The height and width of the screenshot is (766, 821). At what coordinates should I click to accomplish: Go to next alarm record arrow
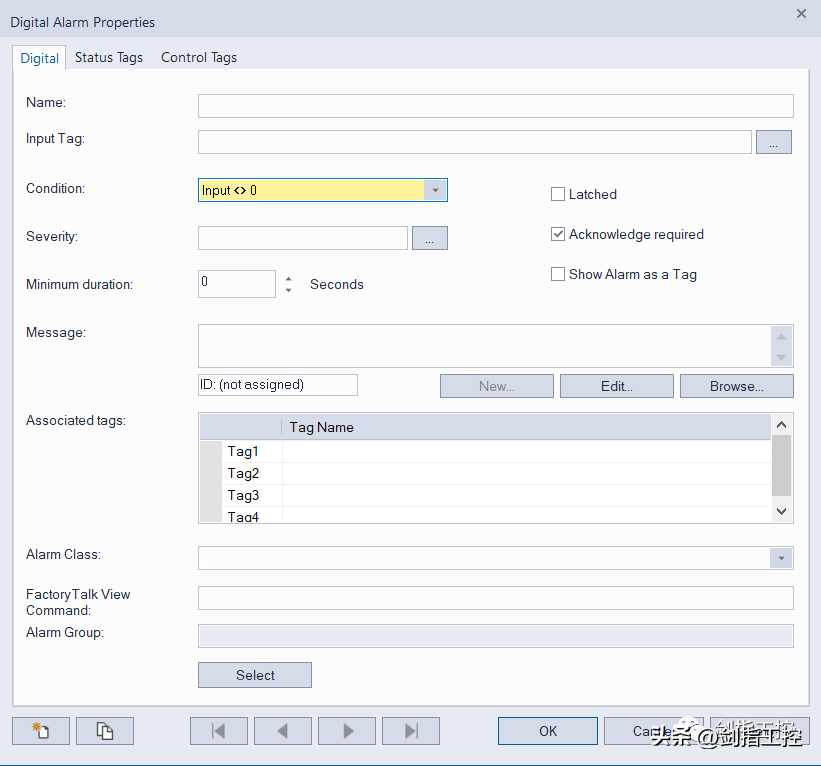(x=347, y=731)
